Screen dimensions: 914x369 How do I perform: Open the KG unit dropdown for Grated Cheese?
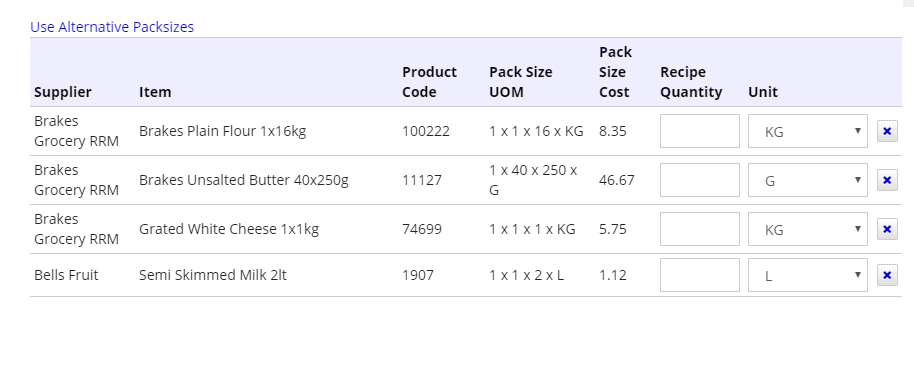(x=808, y=229)
